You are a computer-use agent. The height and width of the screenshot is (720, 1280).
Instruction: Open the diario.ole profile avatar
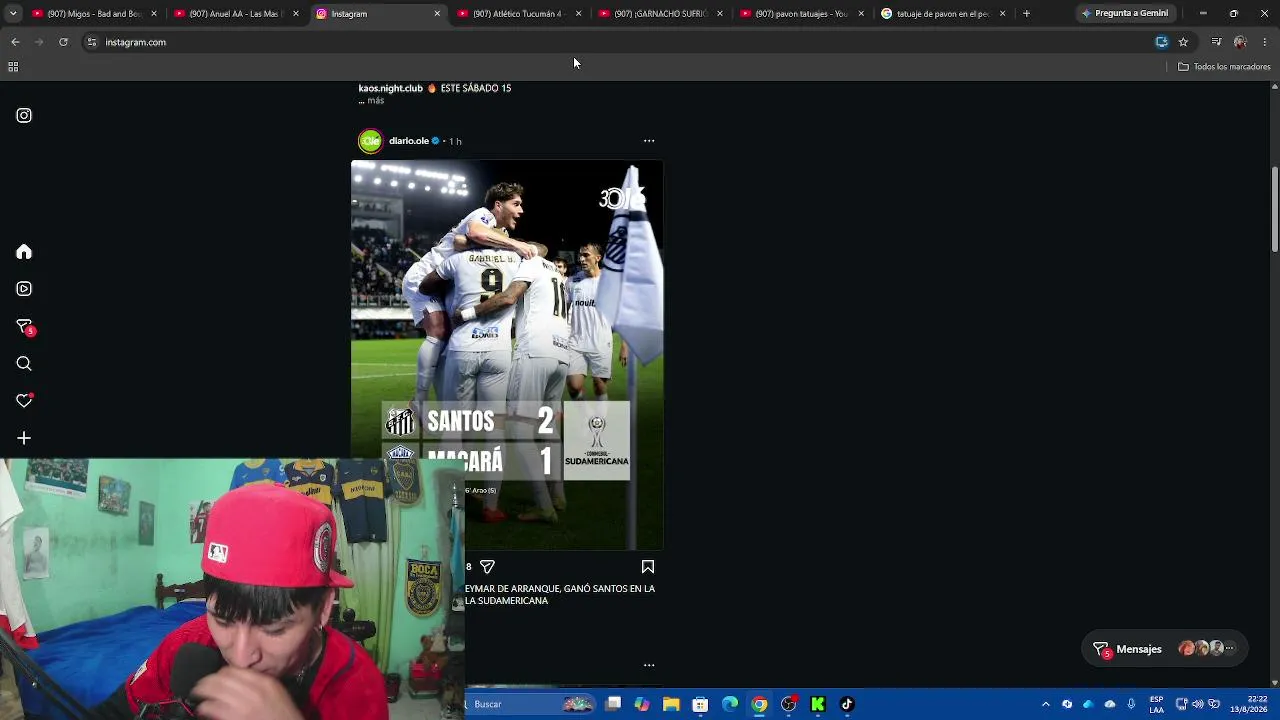370,141
